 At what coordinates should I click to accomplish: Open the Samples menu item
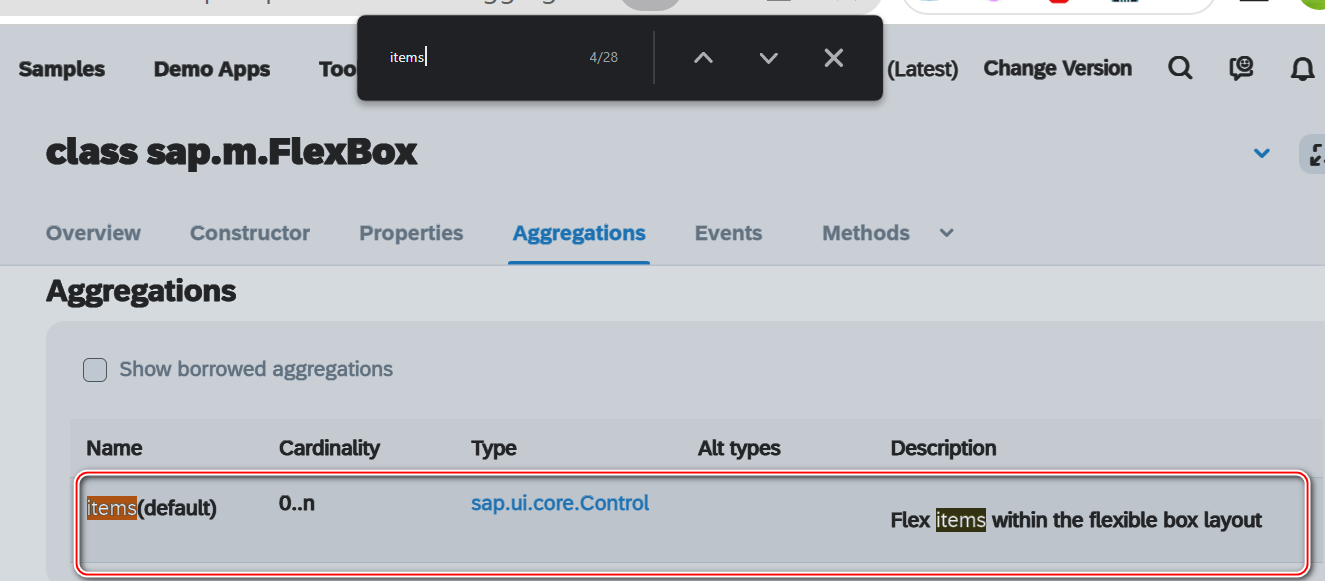pyautogui.click(x=62, y=69)
